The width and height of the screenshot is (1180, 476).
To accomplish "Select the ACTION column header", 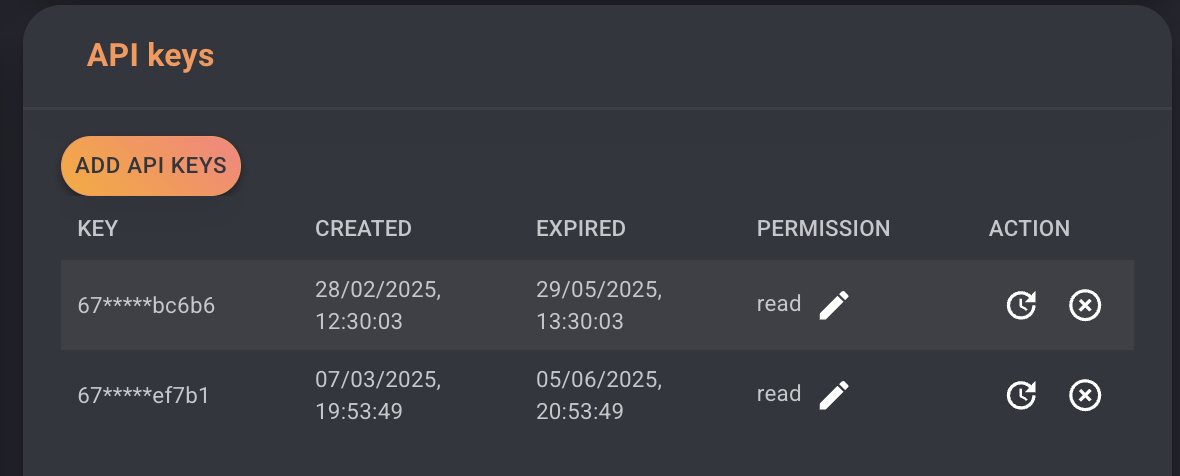I will point(1029,228).
